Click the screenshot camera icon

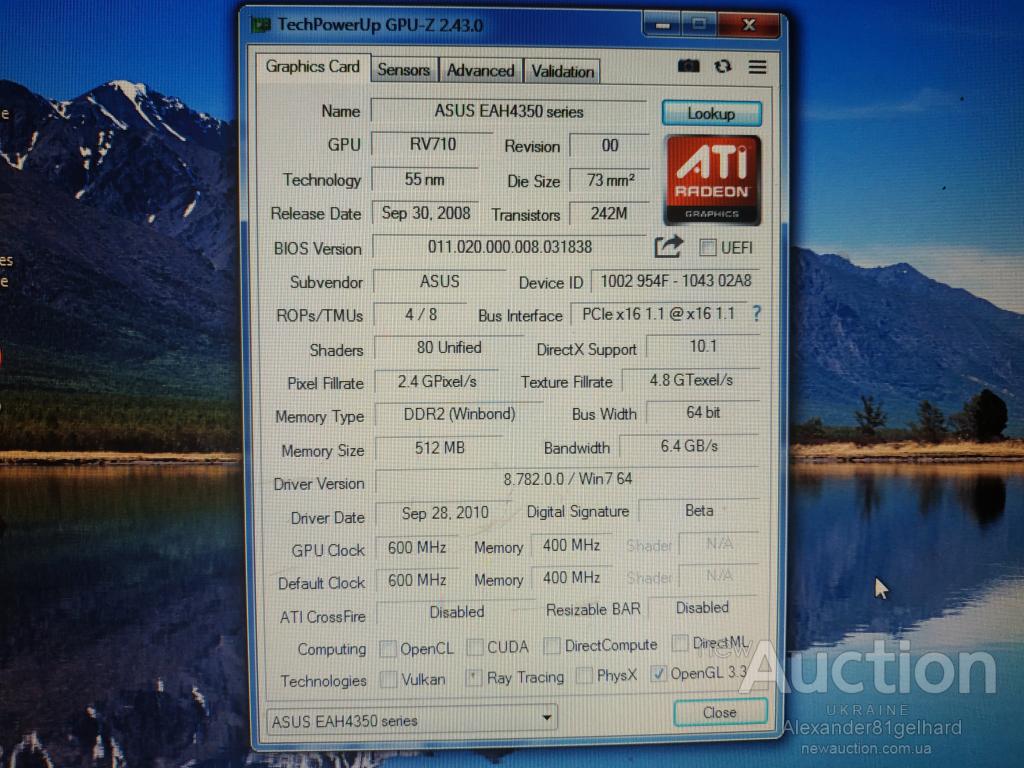coord(688,66)
